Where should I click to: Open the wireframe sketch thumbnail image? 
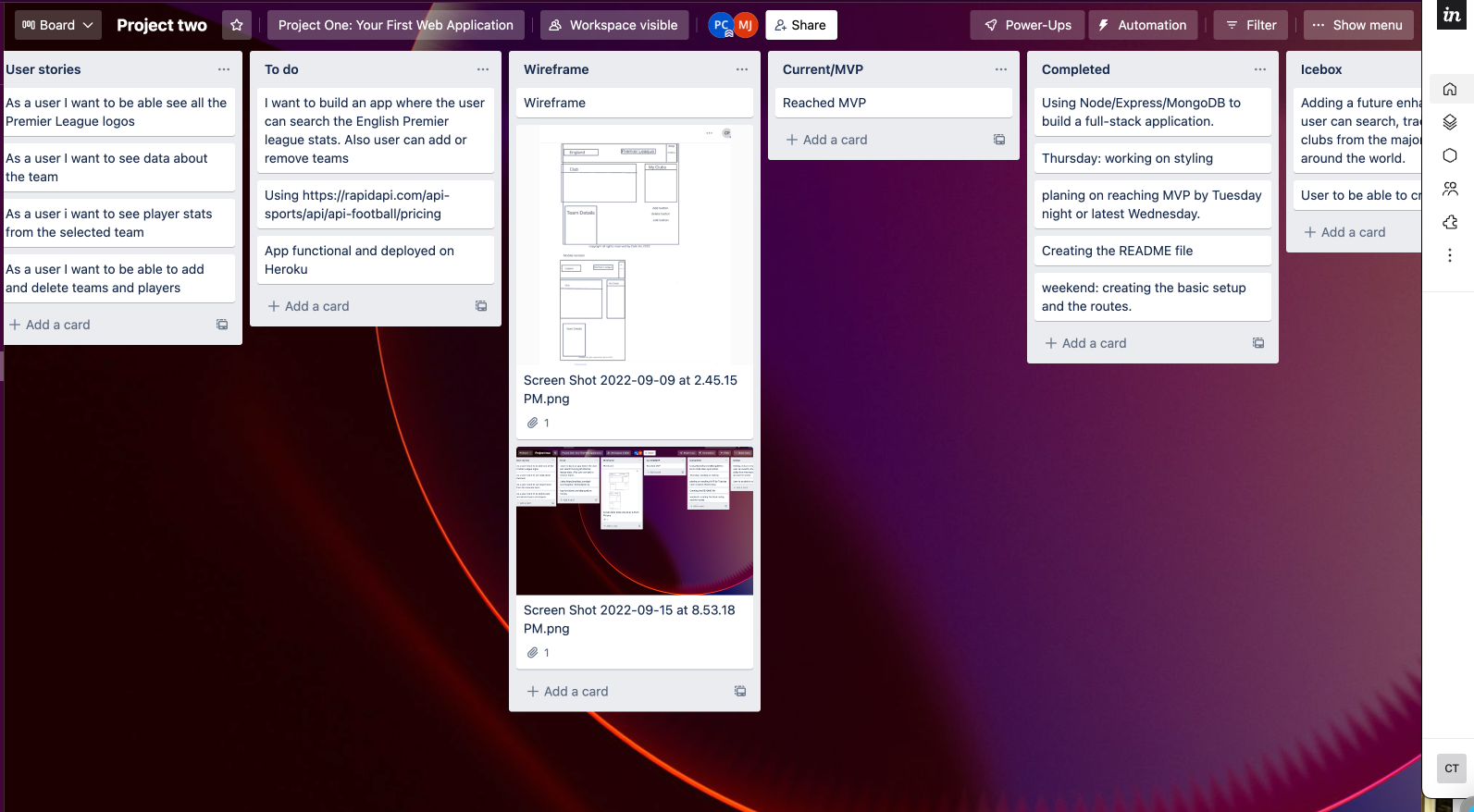click(x=635, y=245)
